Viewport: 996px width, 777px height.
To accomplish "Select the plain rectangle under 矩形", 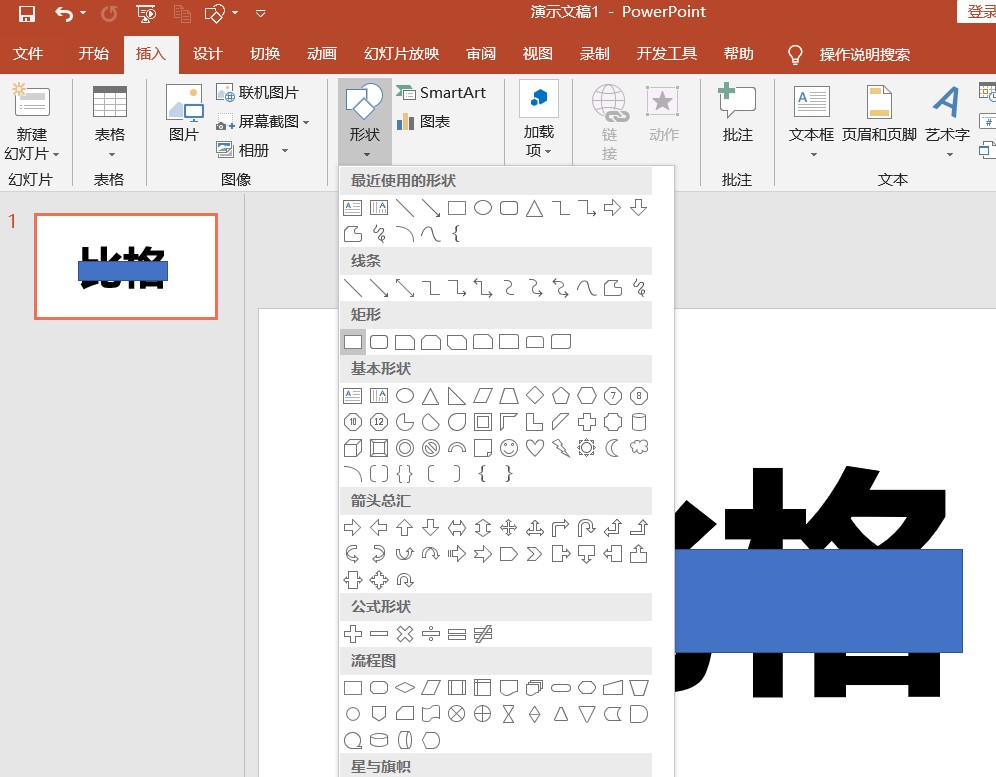I will pos(353,342).
